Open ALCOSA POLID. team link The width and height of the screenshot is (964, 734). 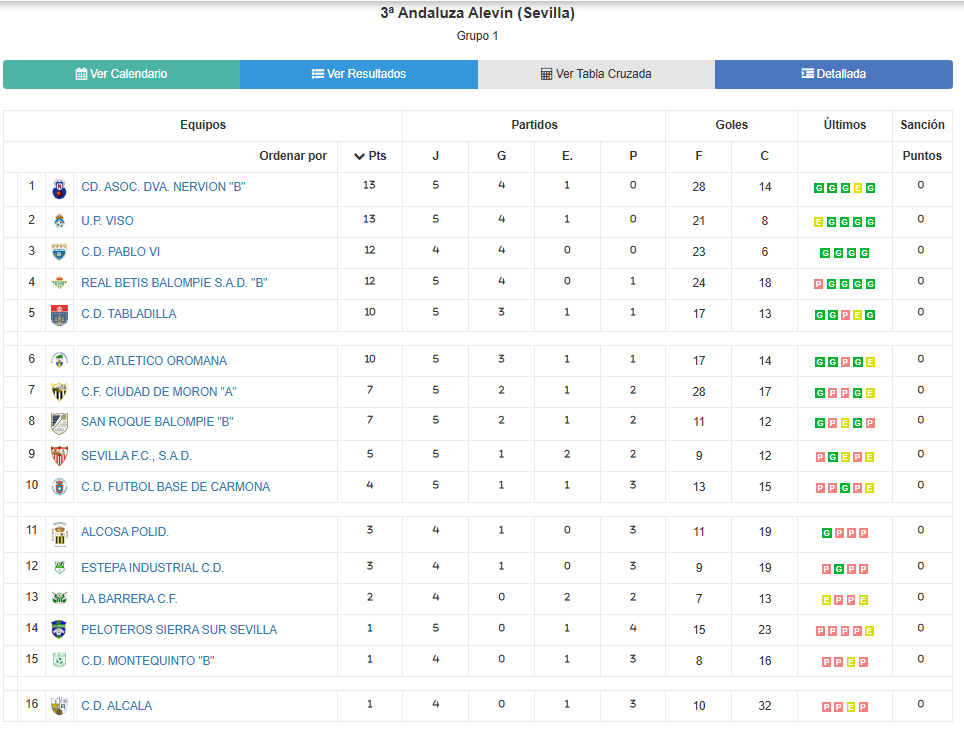125,532
